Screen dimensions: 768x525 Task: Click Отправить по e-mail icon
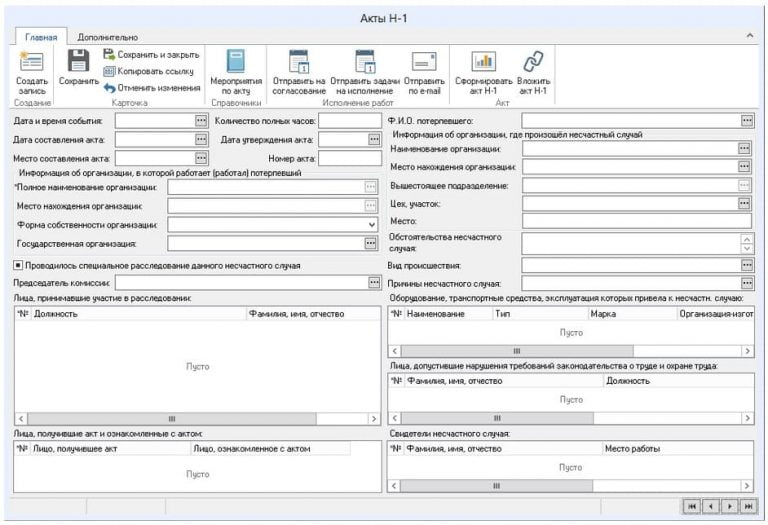[424, 62]
